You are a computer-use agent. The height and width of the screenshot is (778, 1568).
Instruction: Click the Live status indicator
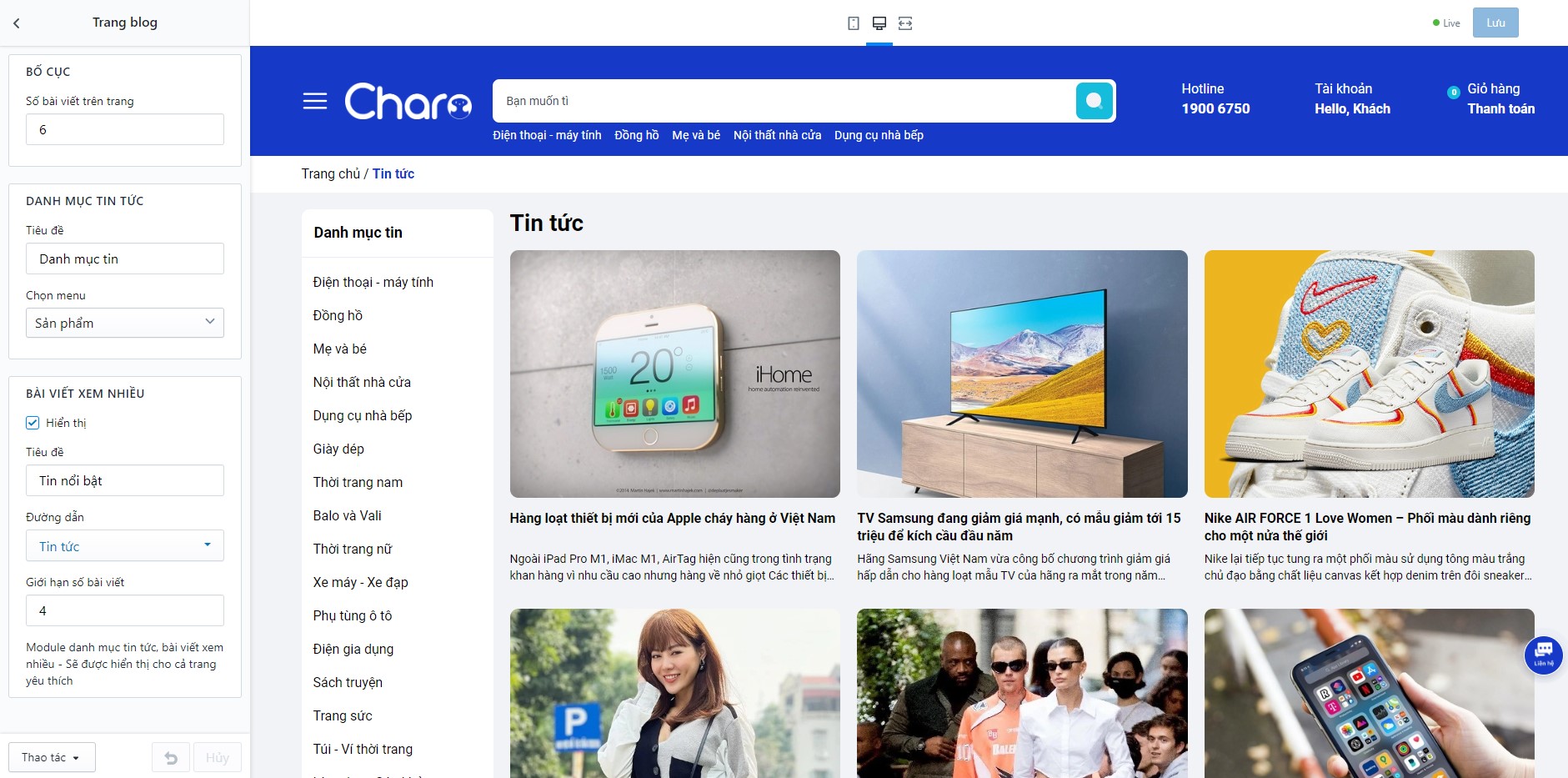pyautogui.click(x=1446, y=23)
